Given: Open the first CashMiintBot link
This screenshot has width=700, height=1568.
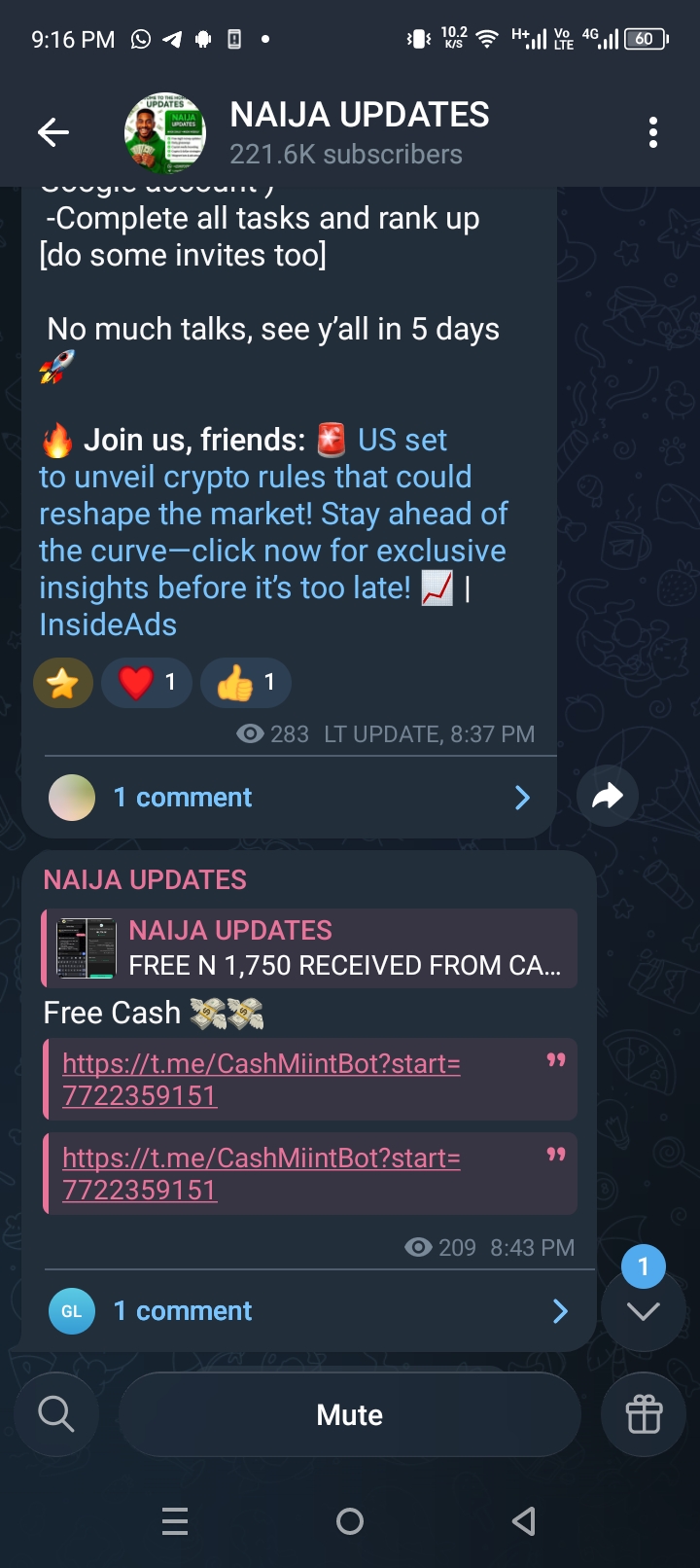Looking at the screenshot, I should (262, 1080).
